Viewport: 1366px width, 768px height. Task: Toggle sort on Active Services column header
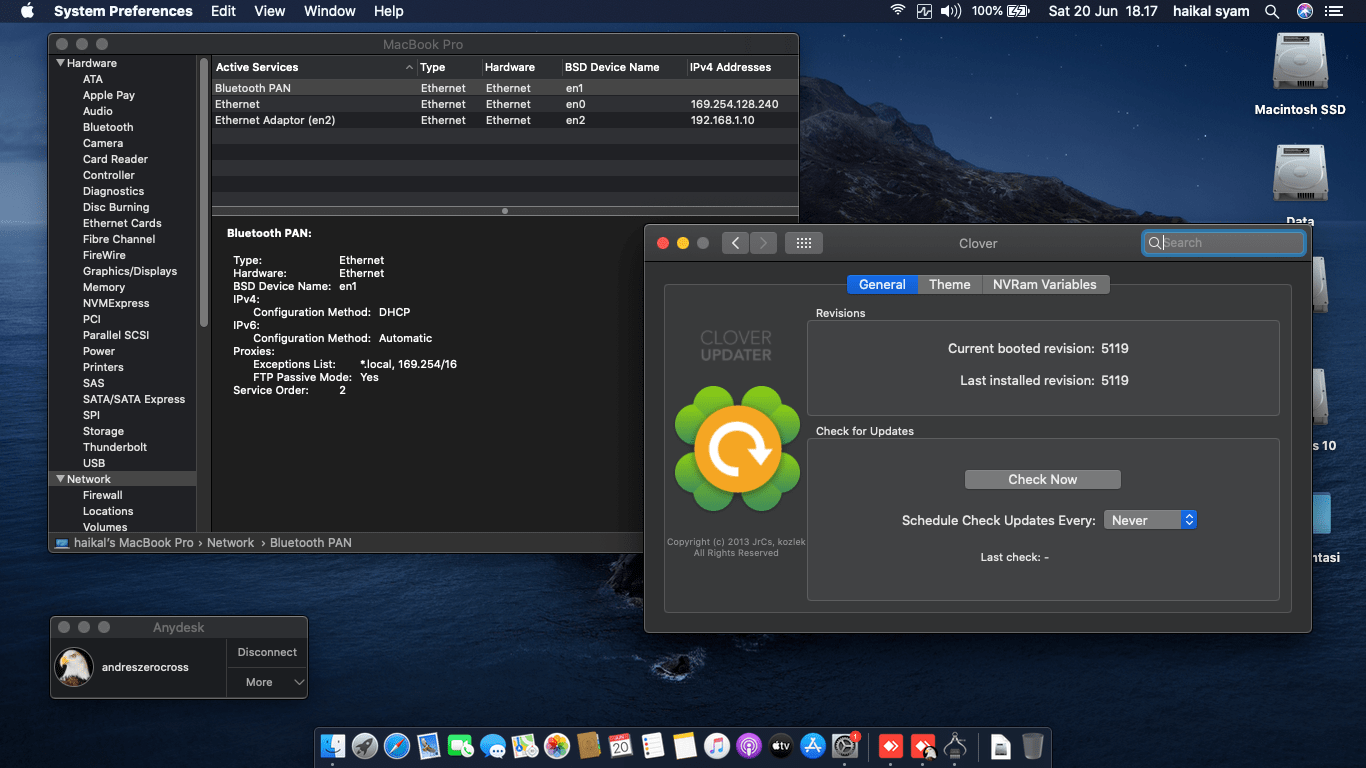pyautogui.click(x=314, y=67)
